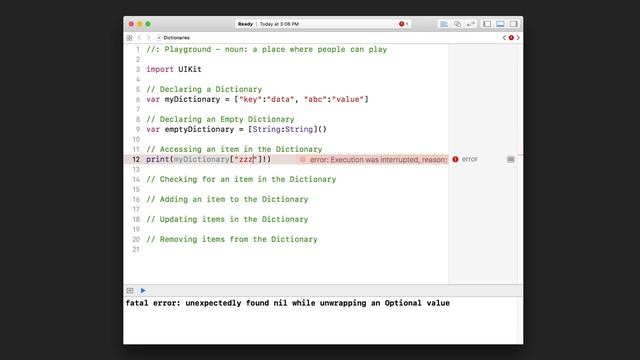Toggle the utilities panel
Screen dimensions: 640x360
[513, 24]
